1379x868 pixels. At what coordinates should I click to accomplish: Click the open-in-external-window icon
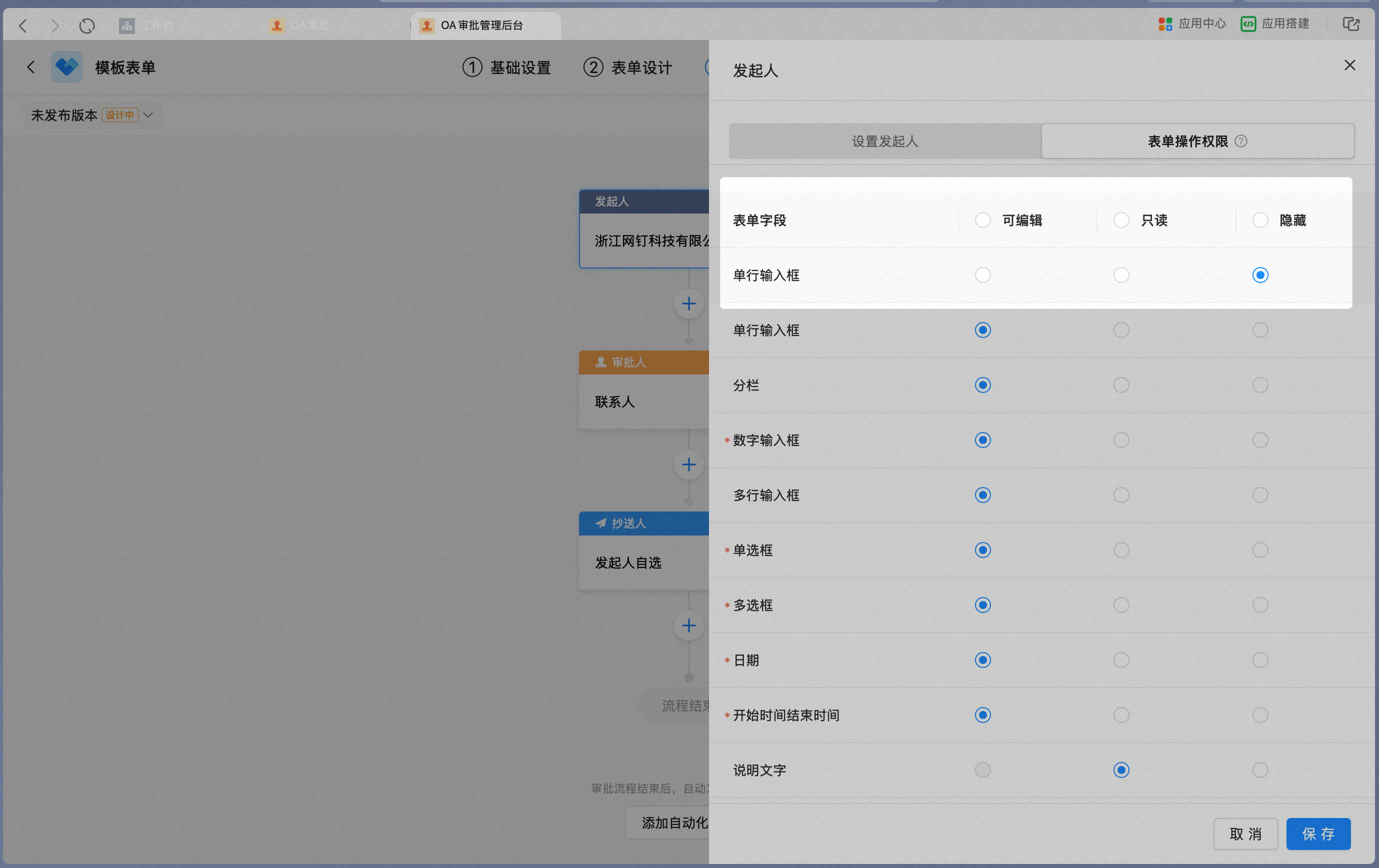1351,24
